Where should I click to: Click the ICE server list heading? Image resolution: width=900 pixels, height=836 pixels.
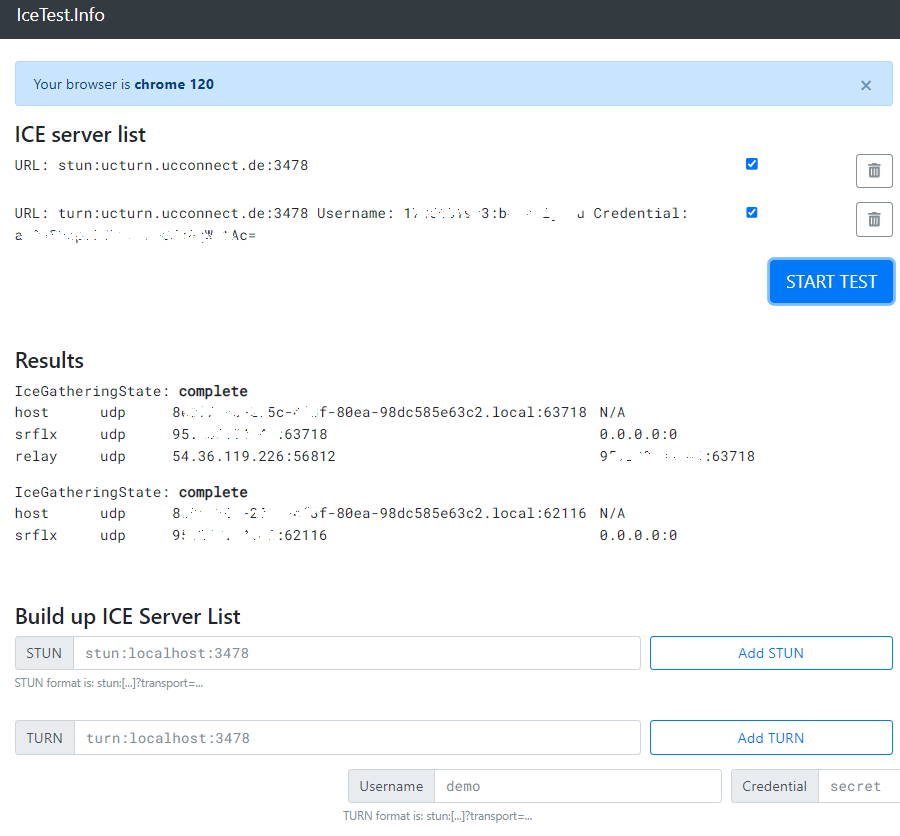point(81,134)
